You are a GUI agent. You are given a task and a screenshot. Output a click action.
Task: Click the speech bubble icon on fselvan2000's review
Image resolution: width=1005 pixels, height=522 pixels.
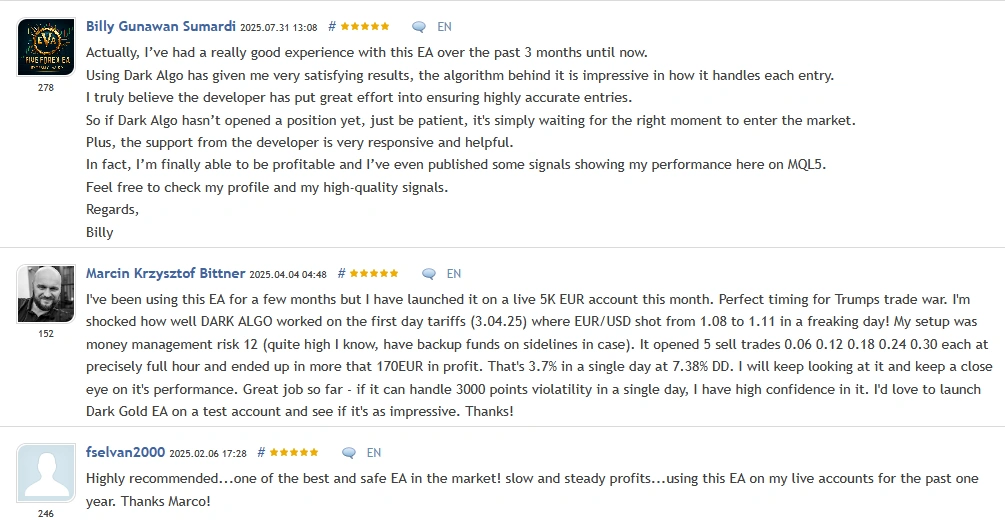[349, 453]
